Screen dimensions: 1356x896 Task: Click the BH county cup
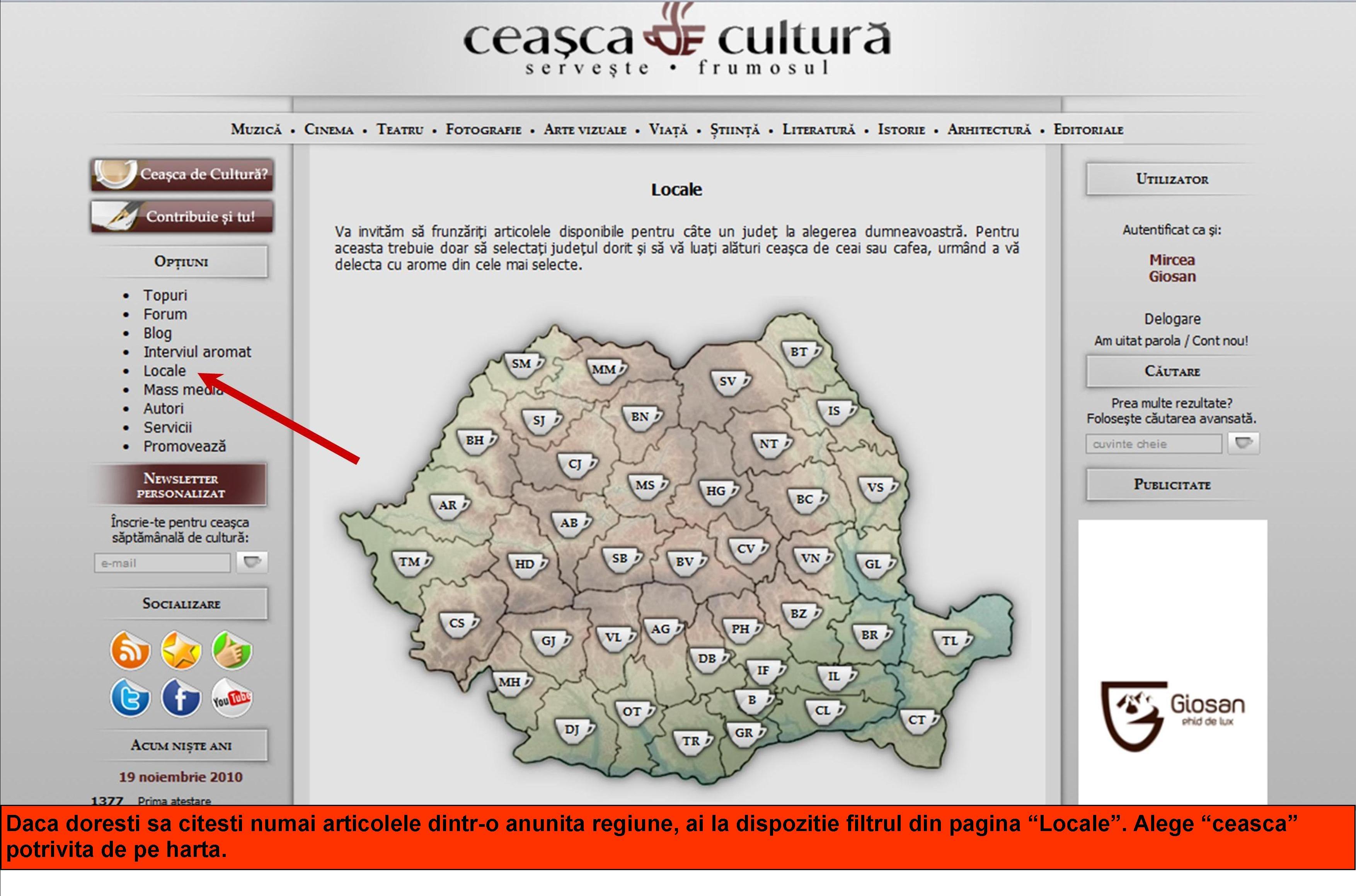tap(477, 442)
